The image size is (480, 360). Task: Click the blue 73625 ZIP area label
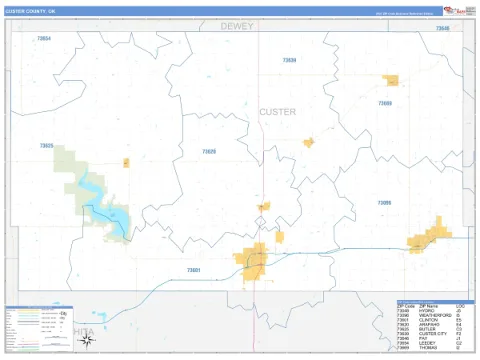47,146
